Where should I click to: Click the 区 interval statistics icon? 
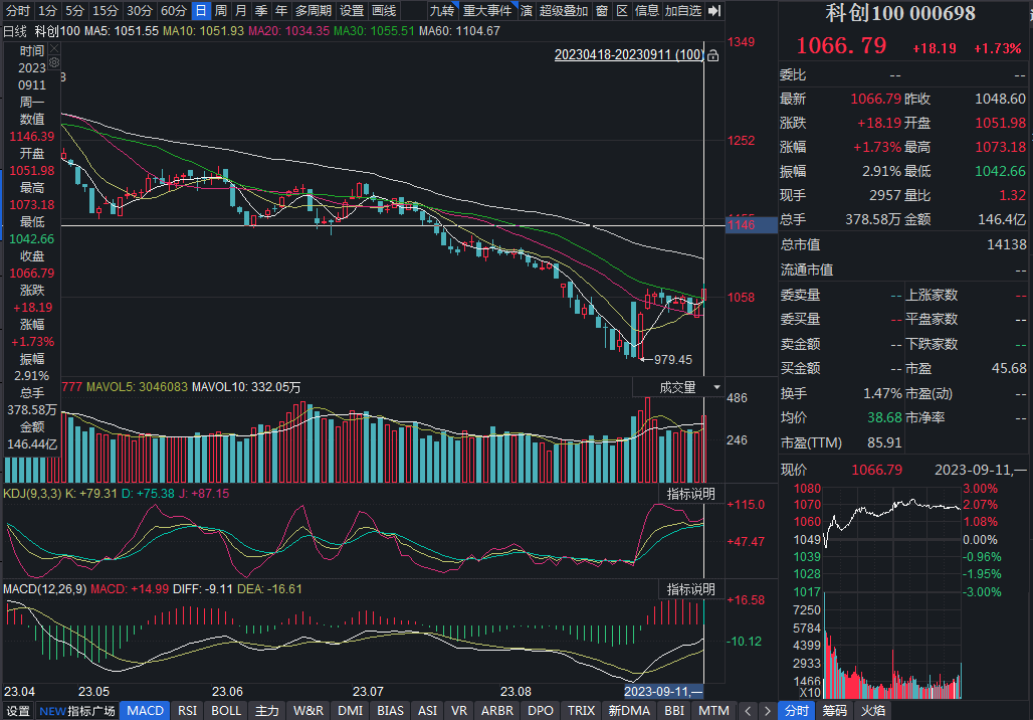(x=621, y=11)
